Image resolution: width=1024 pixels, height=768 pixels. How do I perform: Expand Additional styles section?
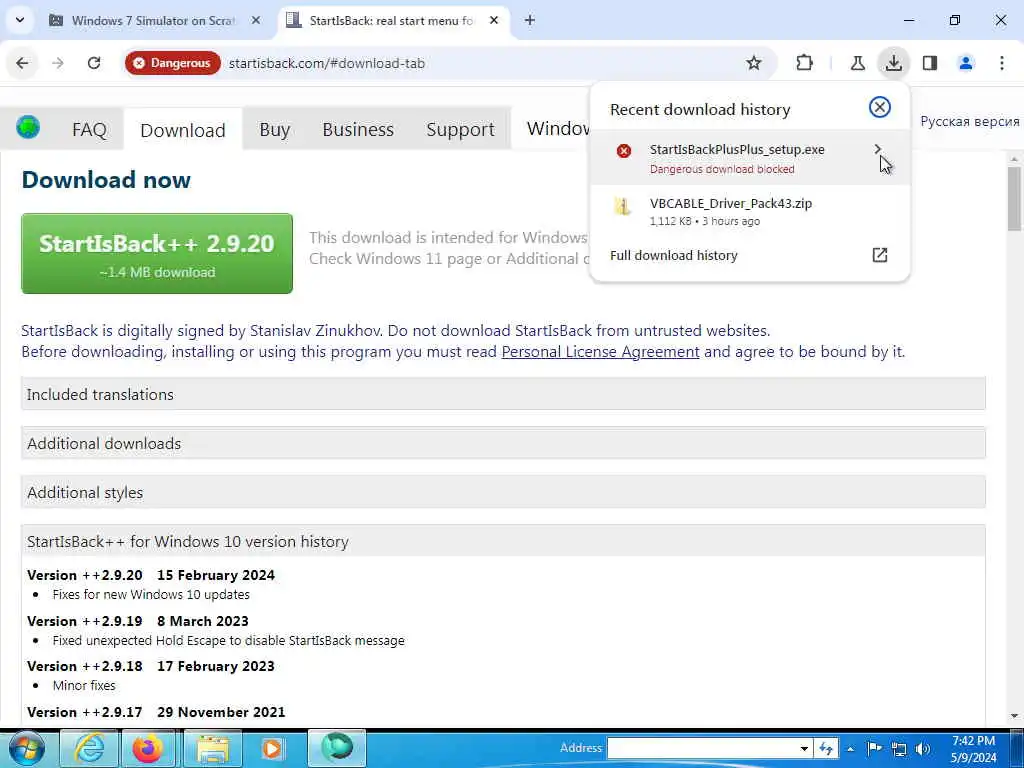(x=503, y=492)
